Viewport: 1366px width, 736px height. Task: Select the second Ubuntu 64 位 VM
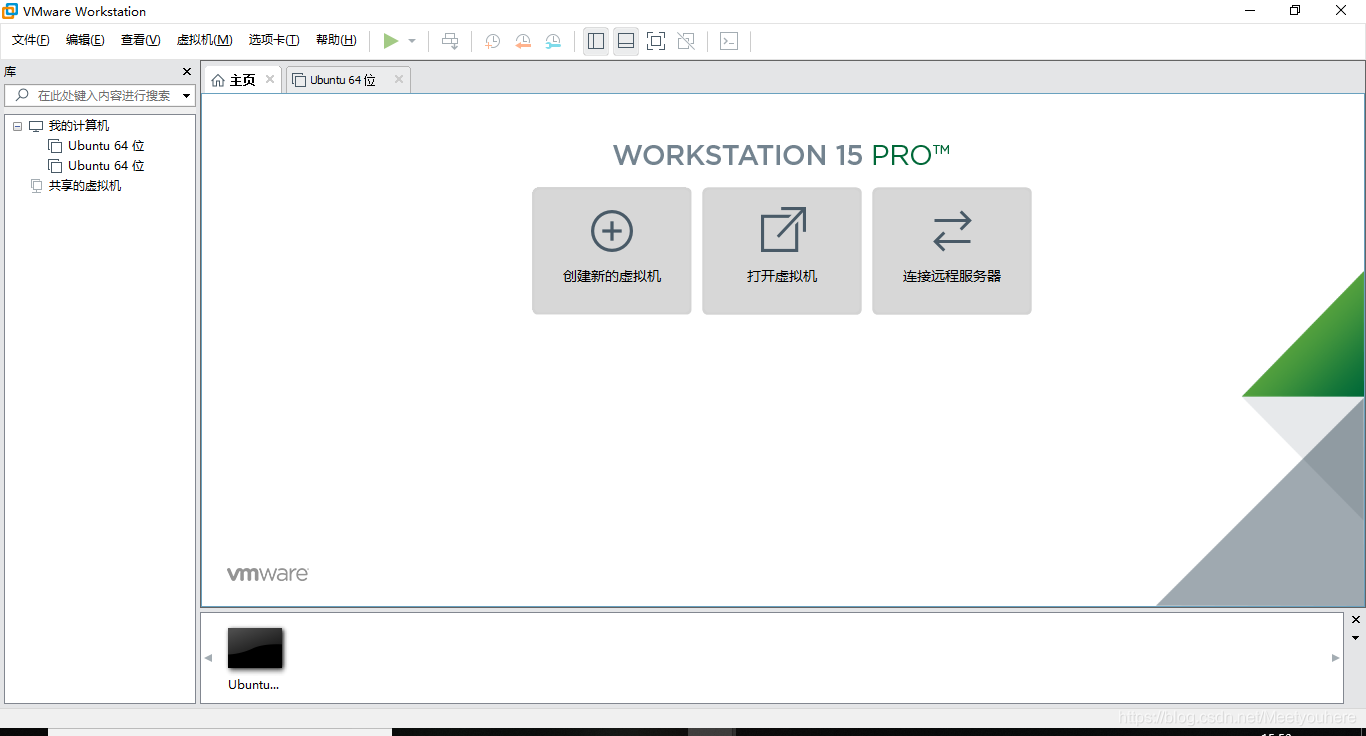pyautogui.click(x=106, y=166)
